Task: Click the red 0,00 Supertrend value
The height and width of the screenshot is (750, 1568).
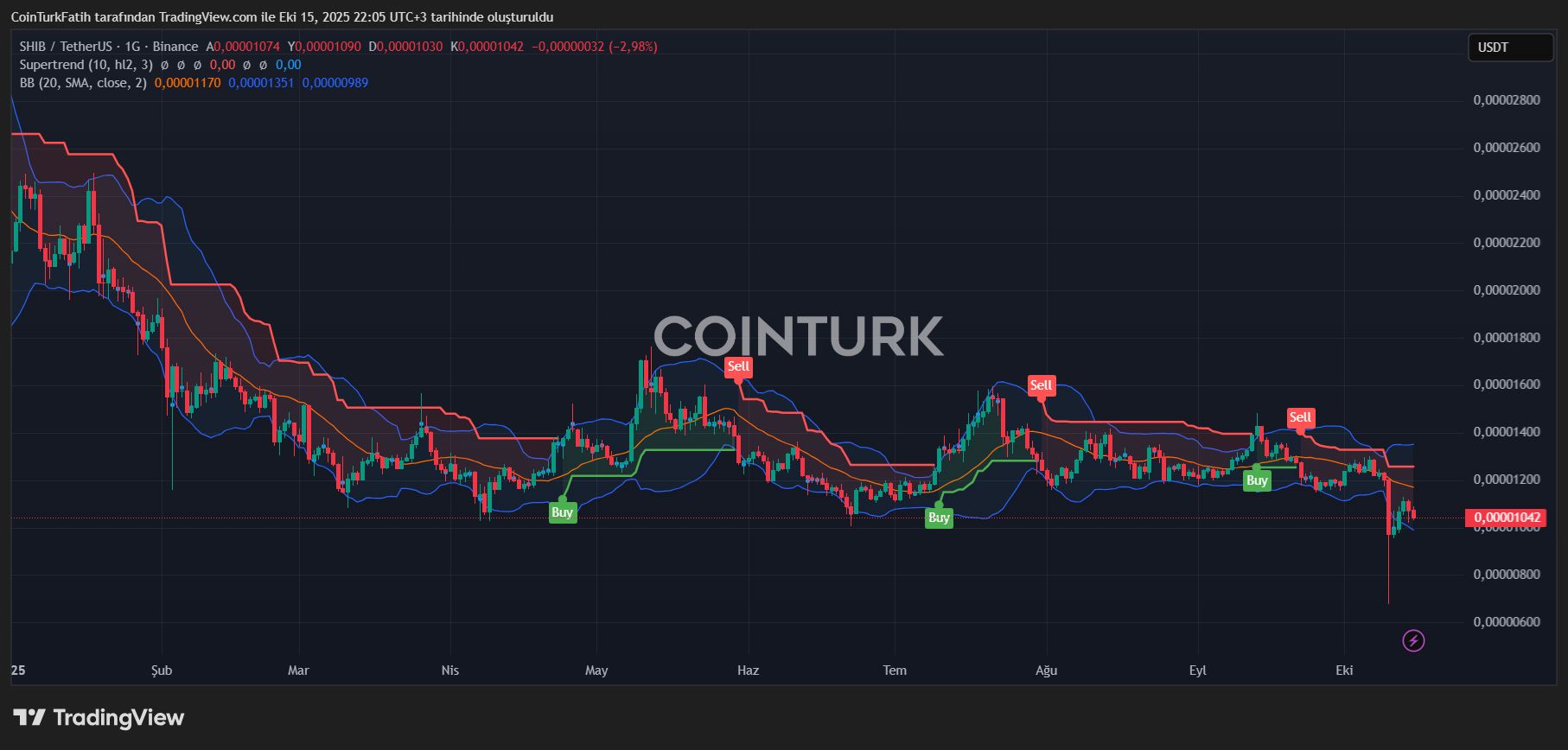Action: [222, 65]
